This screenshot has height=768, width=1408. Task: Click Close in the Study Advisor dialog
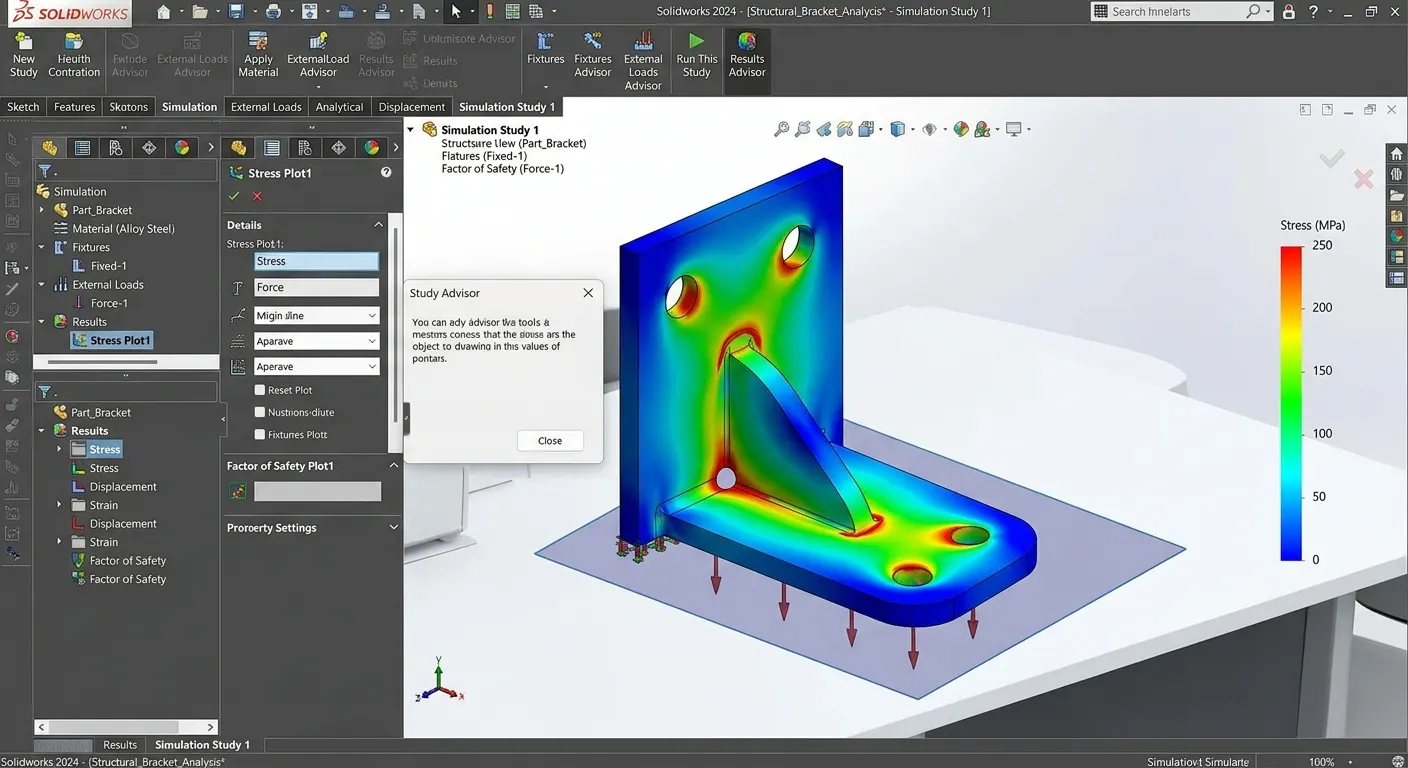550,440
